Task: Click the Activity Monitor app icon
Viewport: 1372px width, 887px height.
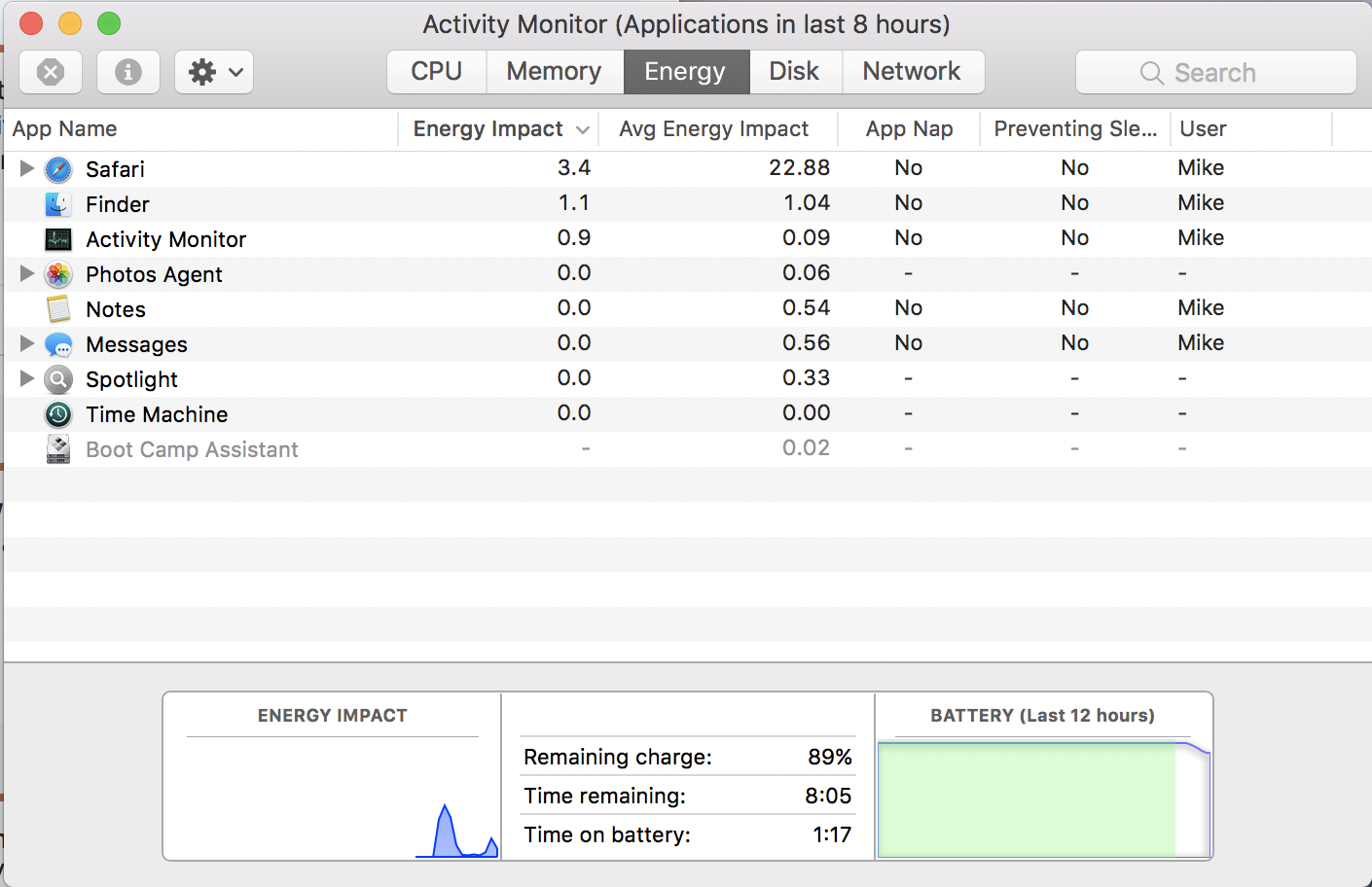Action: [58, 239]
